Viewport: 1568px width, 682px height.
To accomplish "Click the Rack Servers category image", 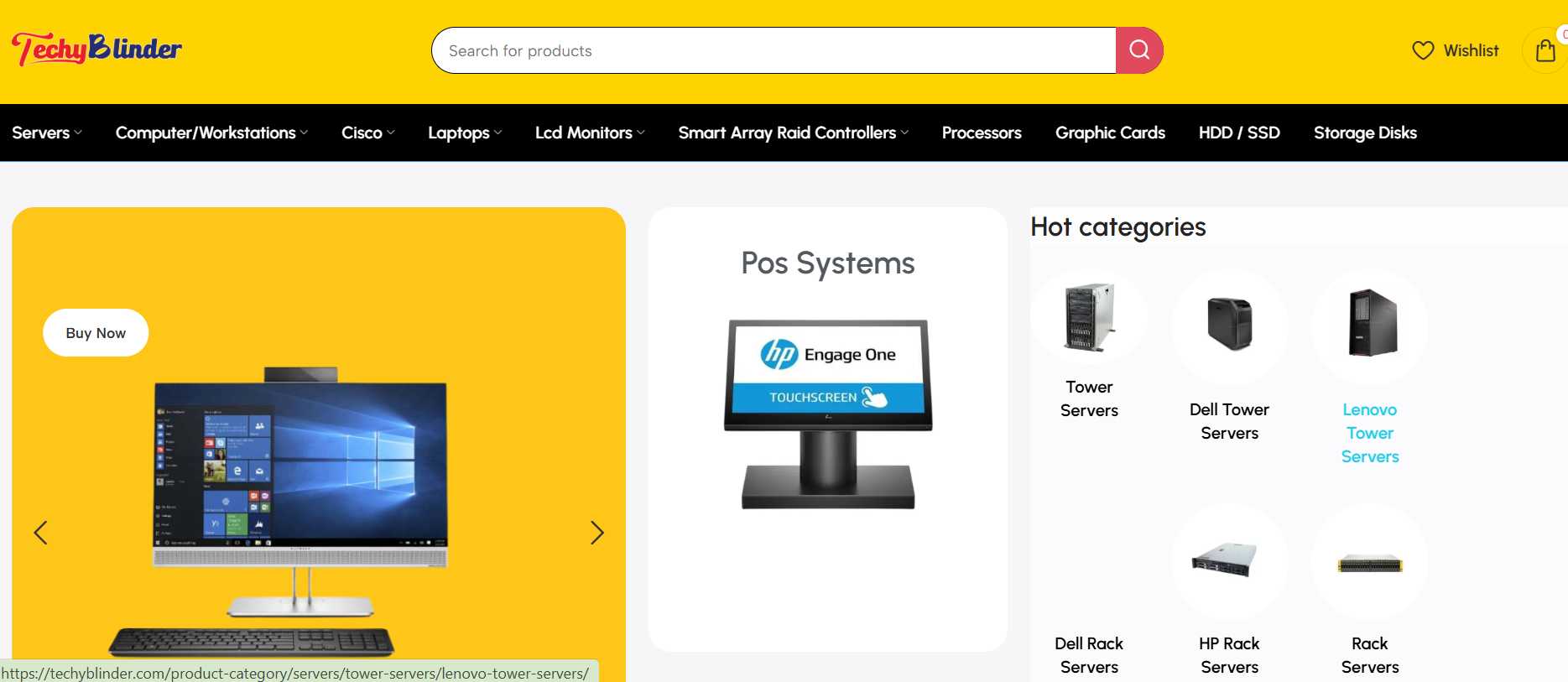I will click(1369, 563).
